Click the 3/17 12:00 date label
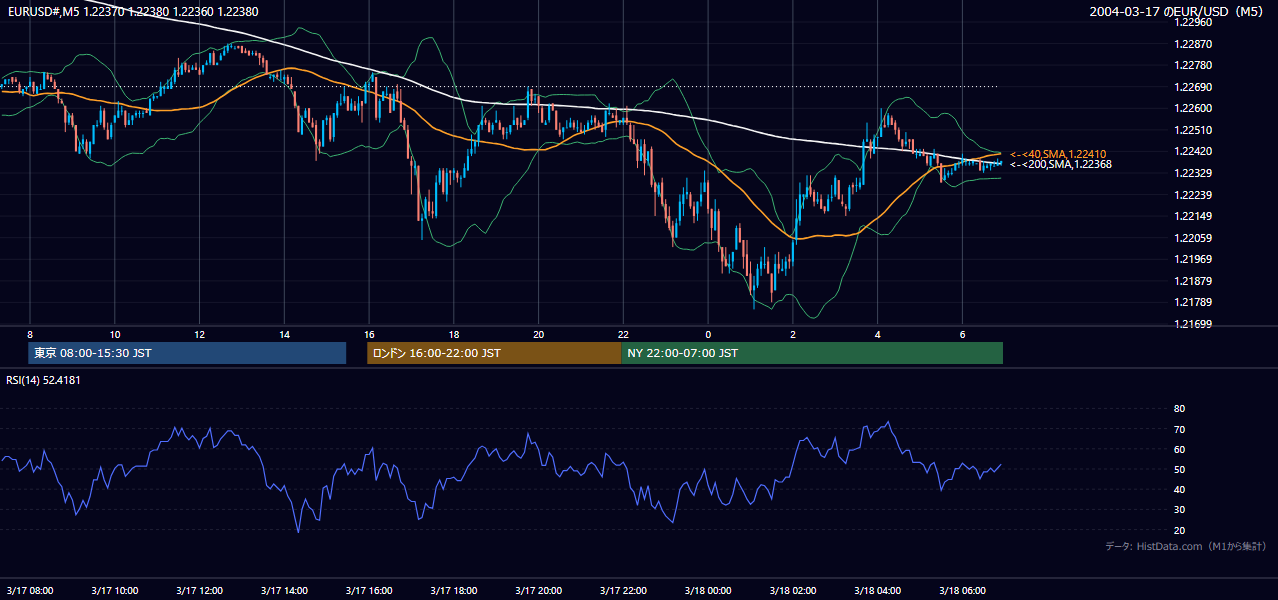 point(199,590)
